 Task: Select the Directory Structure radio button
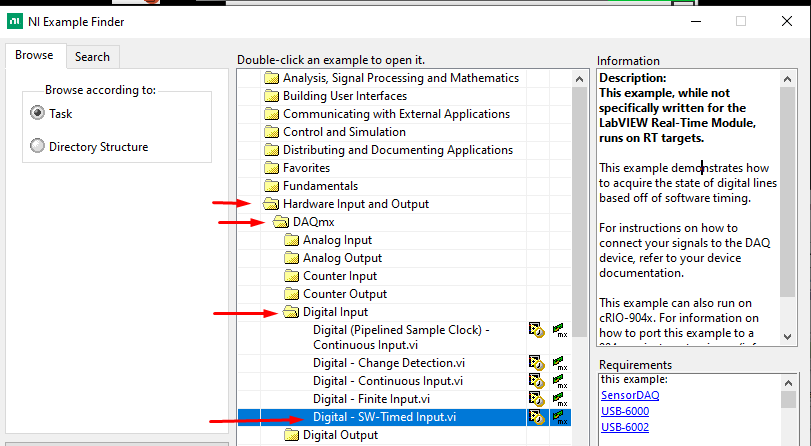click(x=38, y=147)
